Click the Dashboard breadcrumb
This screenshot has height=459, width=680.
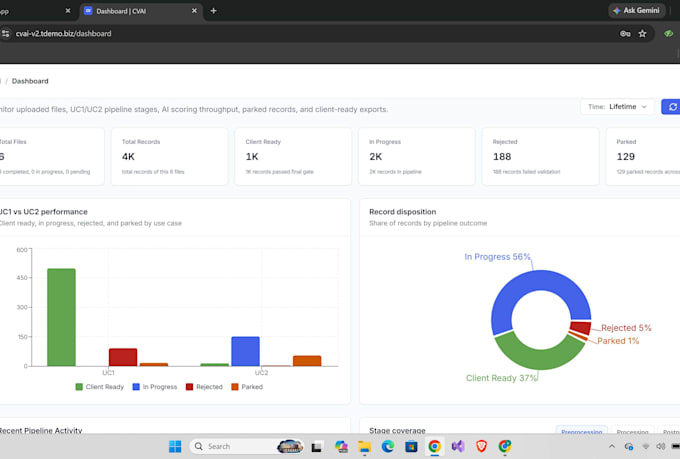point(30,81)
